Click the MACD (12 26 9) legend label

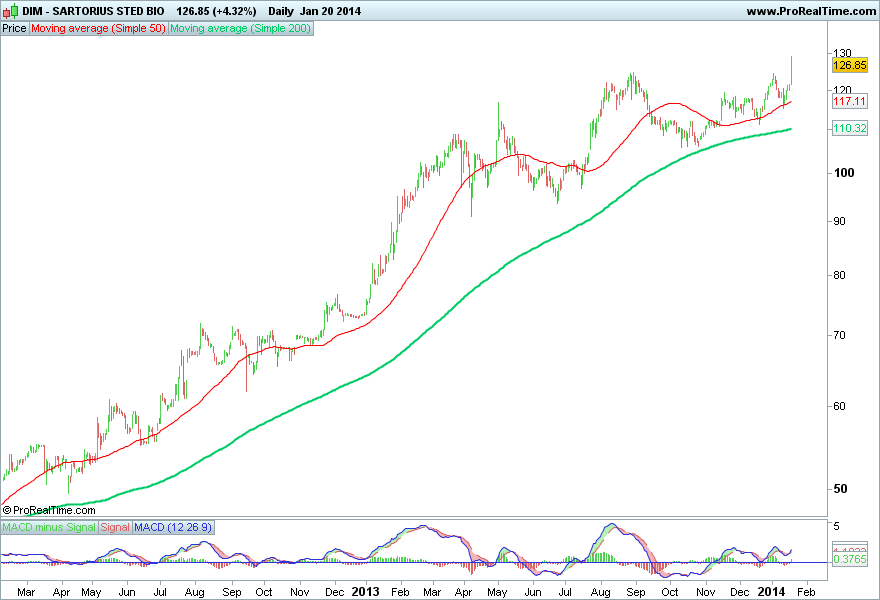pos(173,528)
